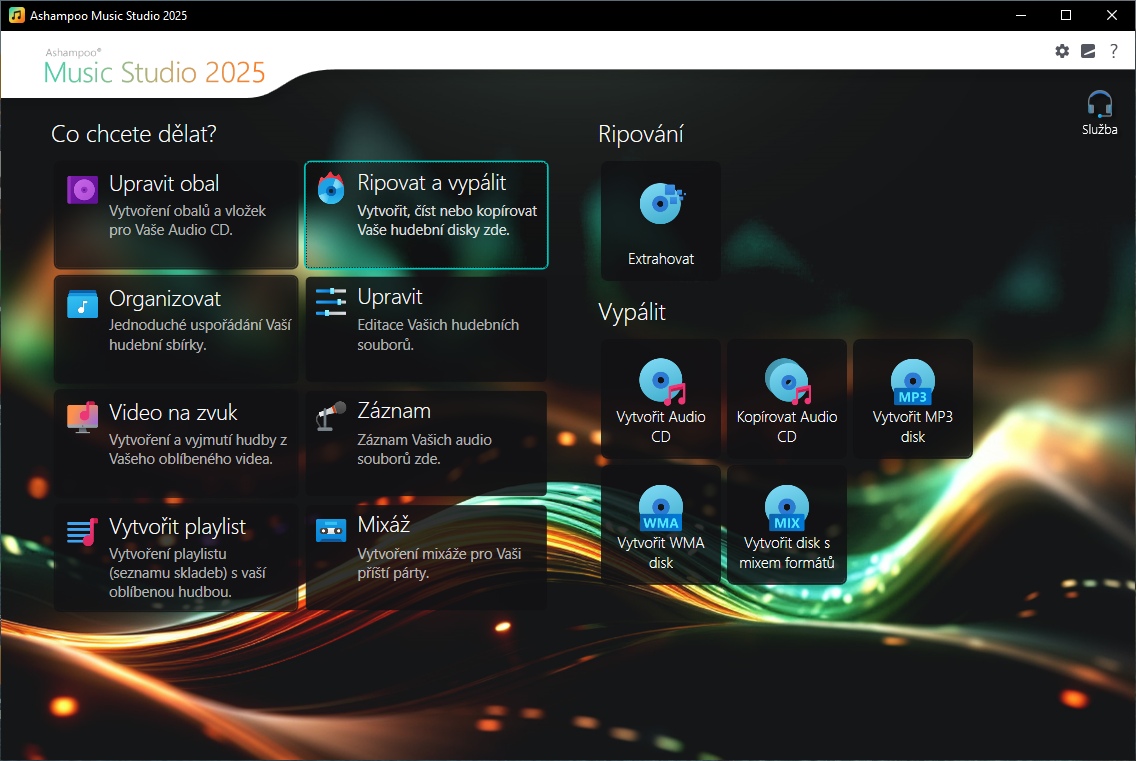This screenshot has height=761, width=1136.
Task: Click the Vytvořit MP3 disk label
Action: tap(913, 426)
